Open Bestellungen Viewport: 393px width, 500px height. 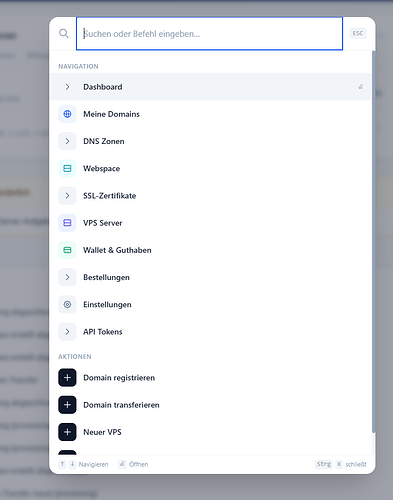point(211,277)
